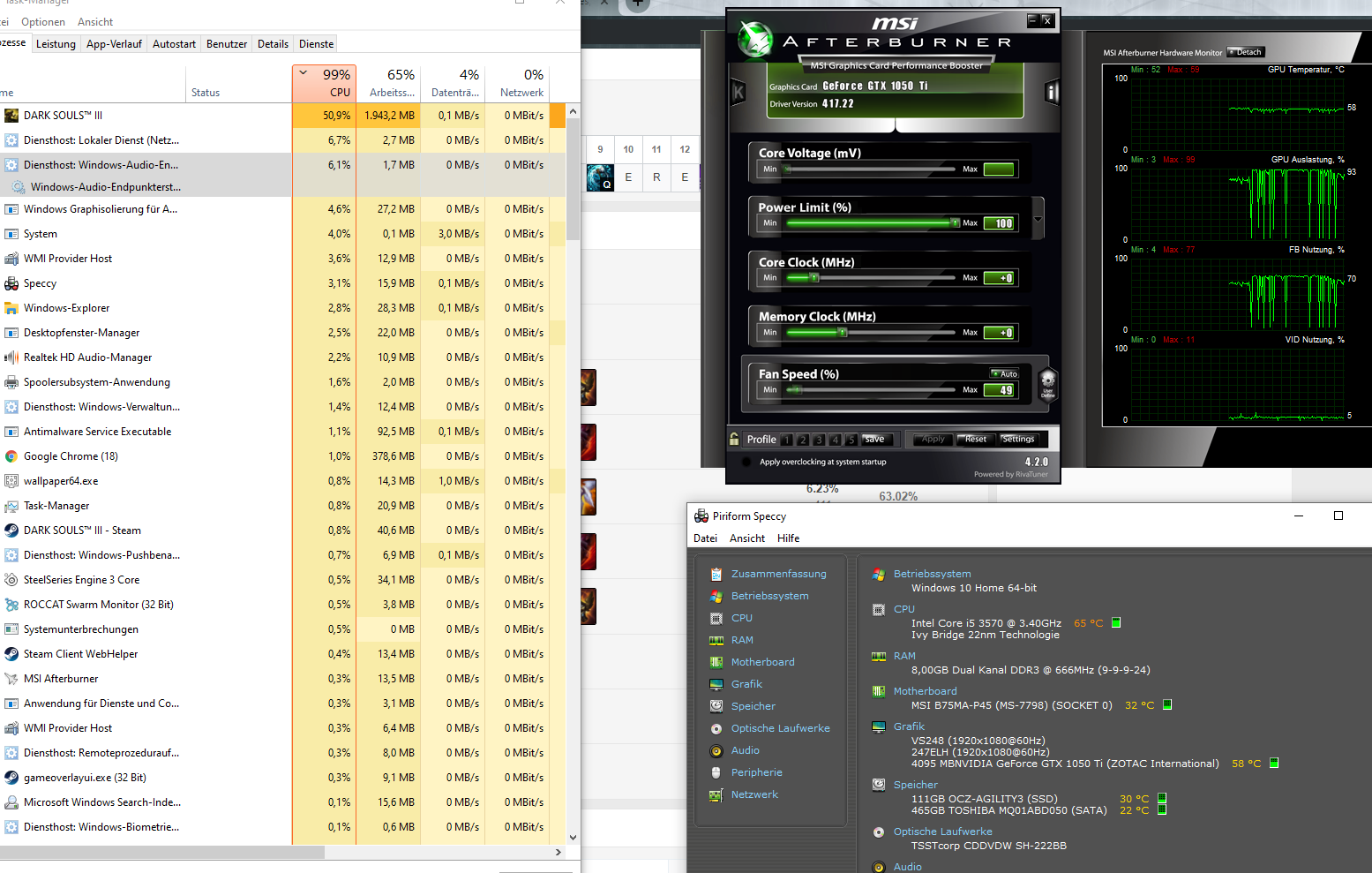Switch to the Autostart tab
The height and width of the screenshot is (873, 1372).
coord(174,44)
